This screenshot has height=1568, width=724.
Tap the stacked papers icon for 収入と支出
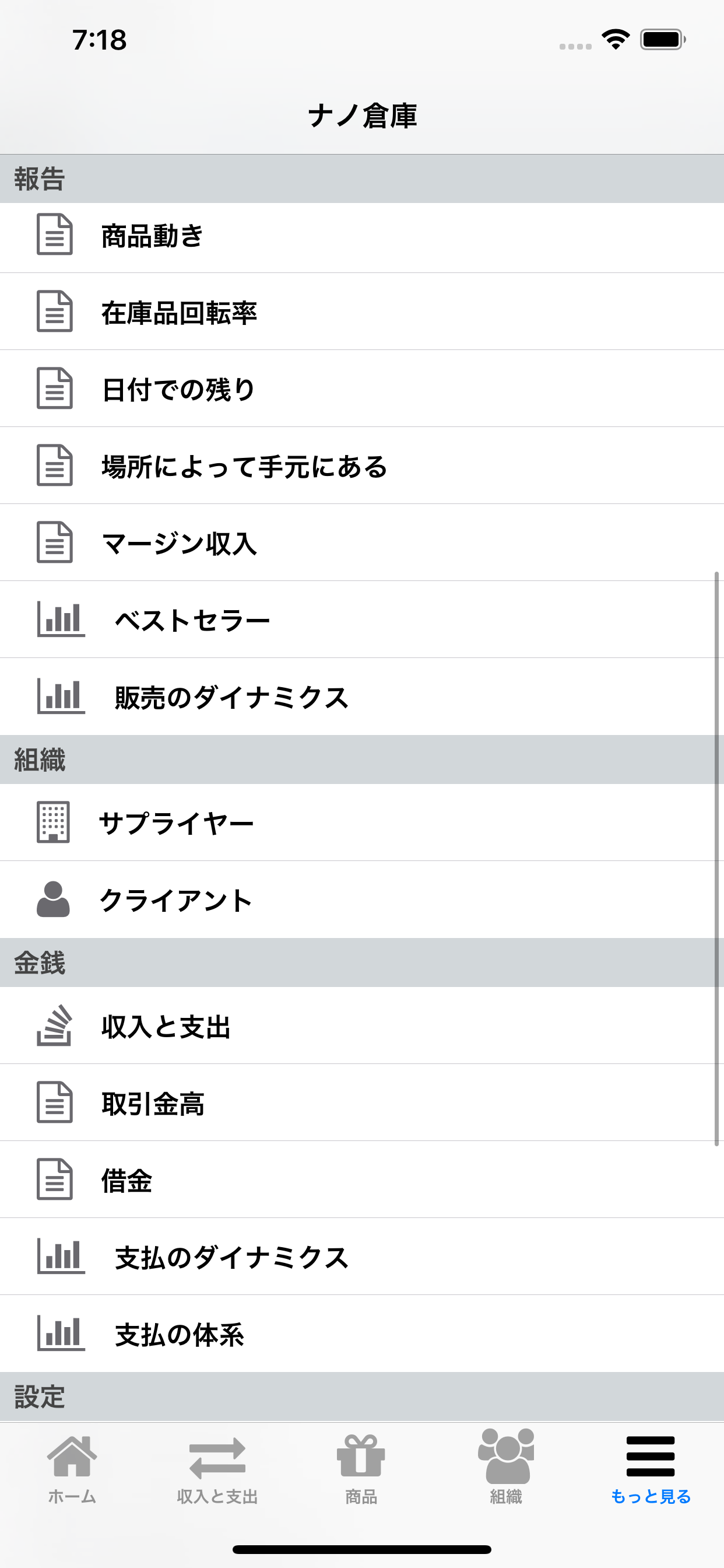tap(55, 1025)
